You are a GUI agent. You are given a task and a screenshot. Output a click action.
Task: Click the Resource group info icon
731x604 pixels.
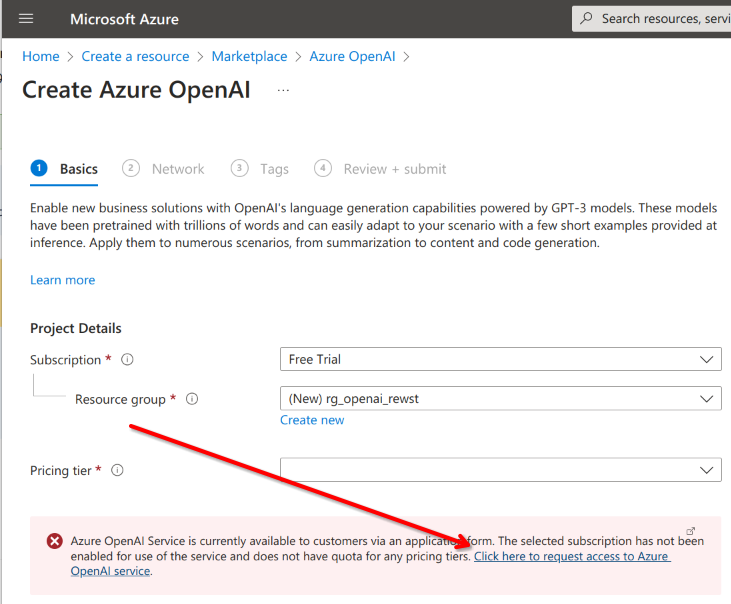pyautogui.click(x=192, y=399)
